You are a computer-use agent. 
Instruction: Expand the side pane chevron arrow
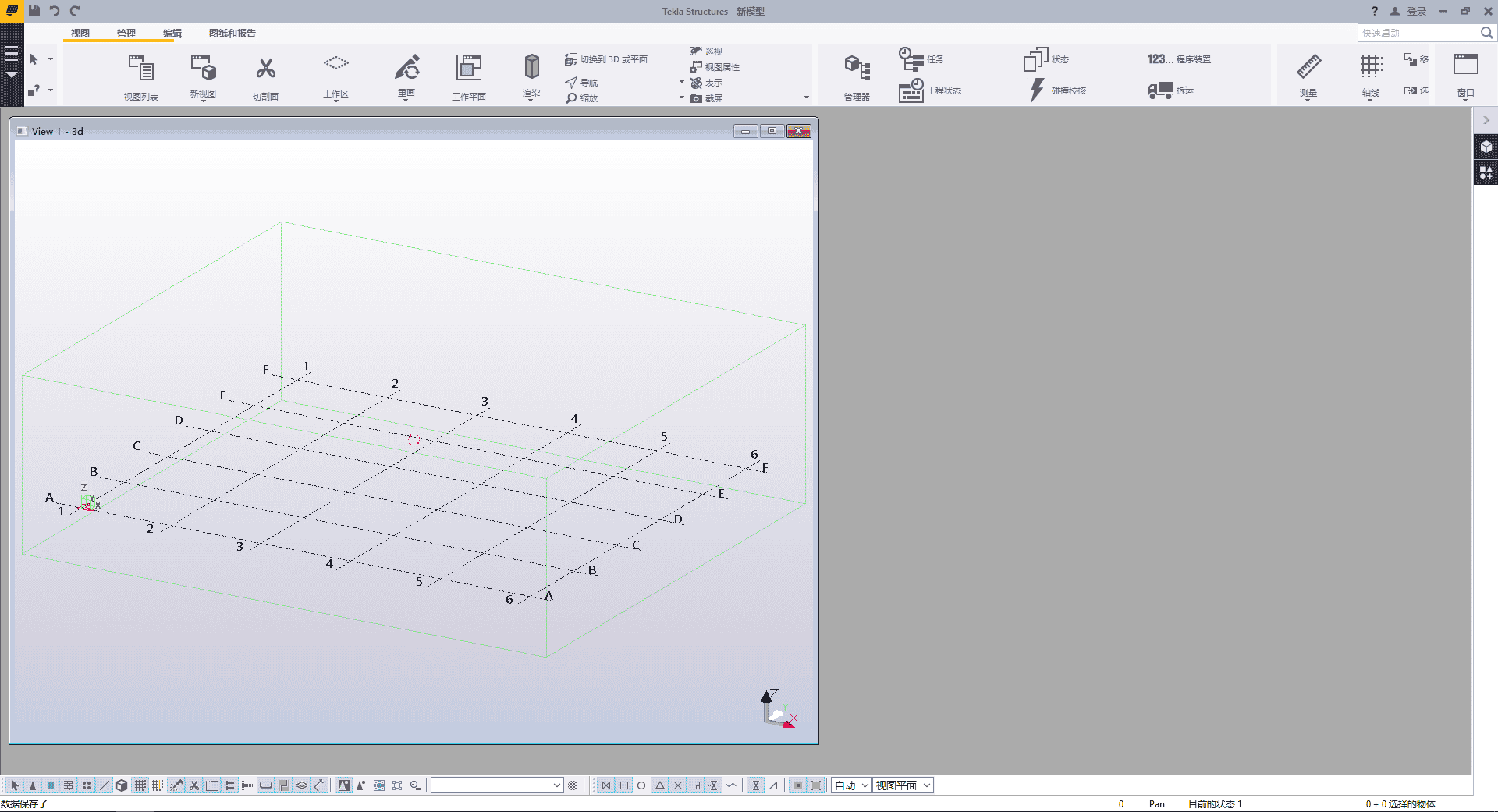[x=1486, y=120]
